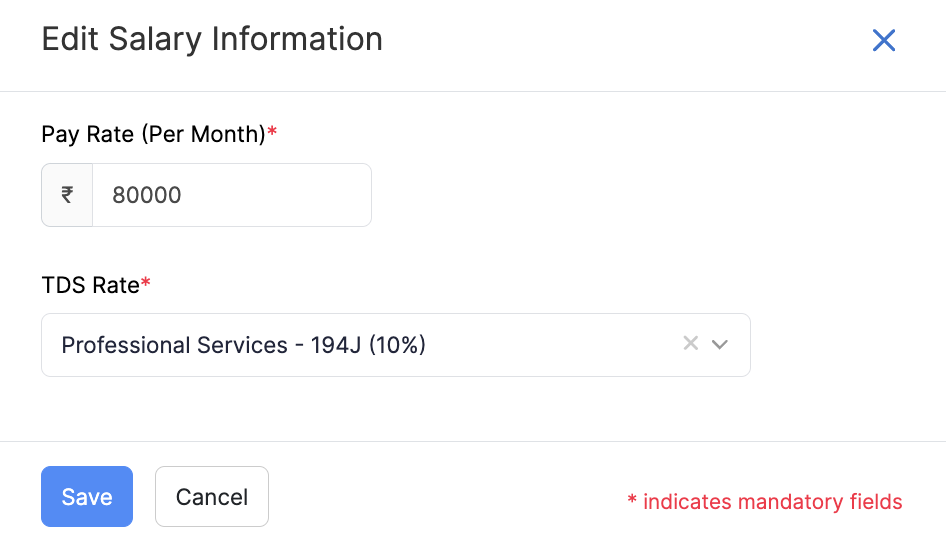Expand the TDS Rate dropdown arrow
Image resolution: width=946 pixels, height=552 pixels.
(720, 344)
